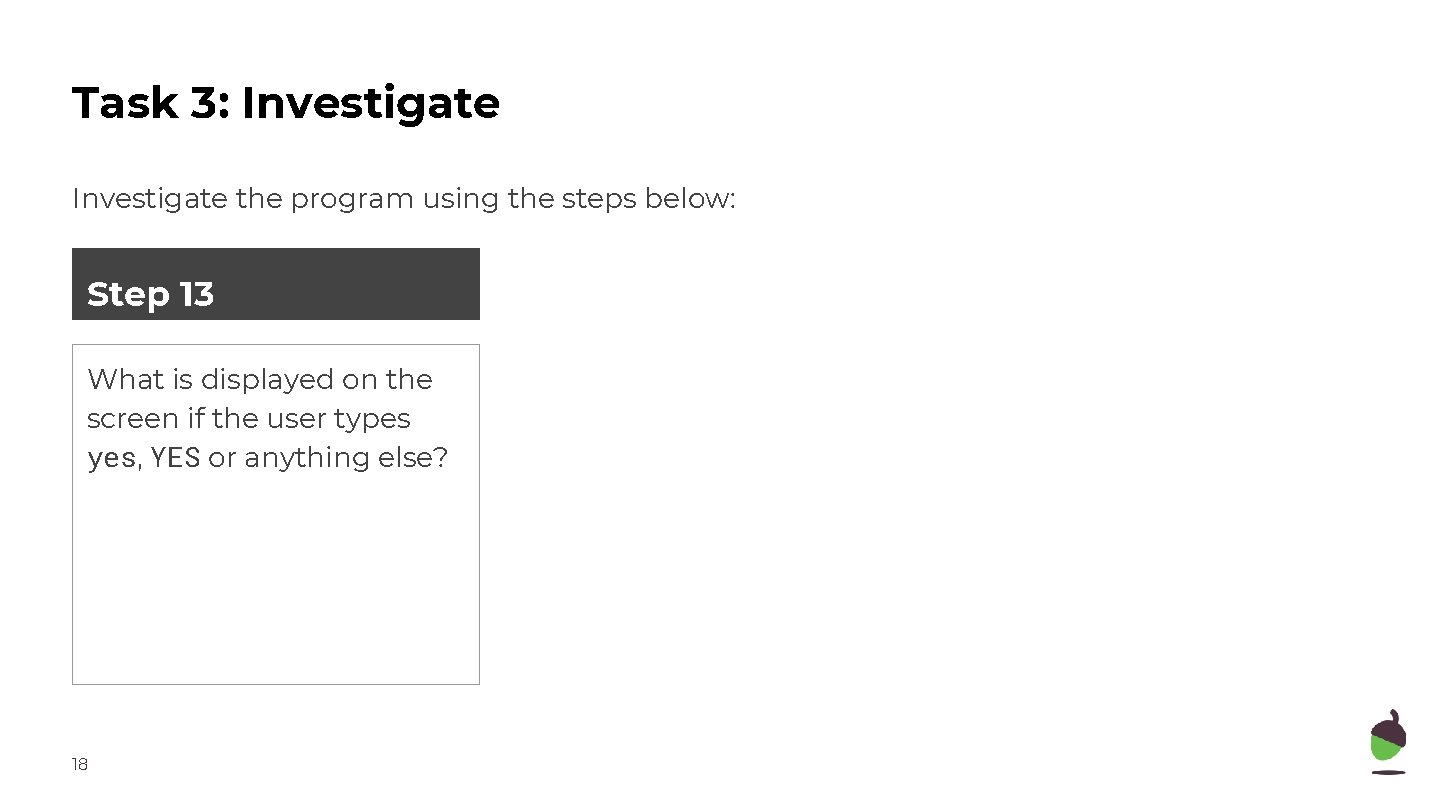Select the slide title 'Task 3: Investigate'
Screen dimensions: 1440x810
286,103
